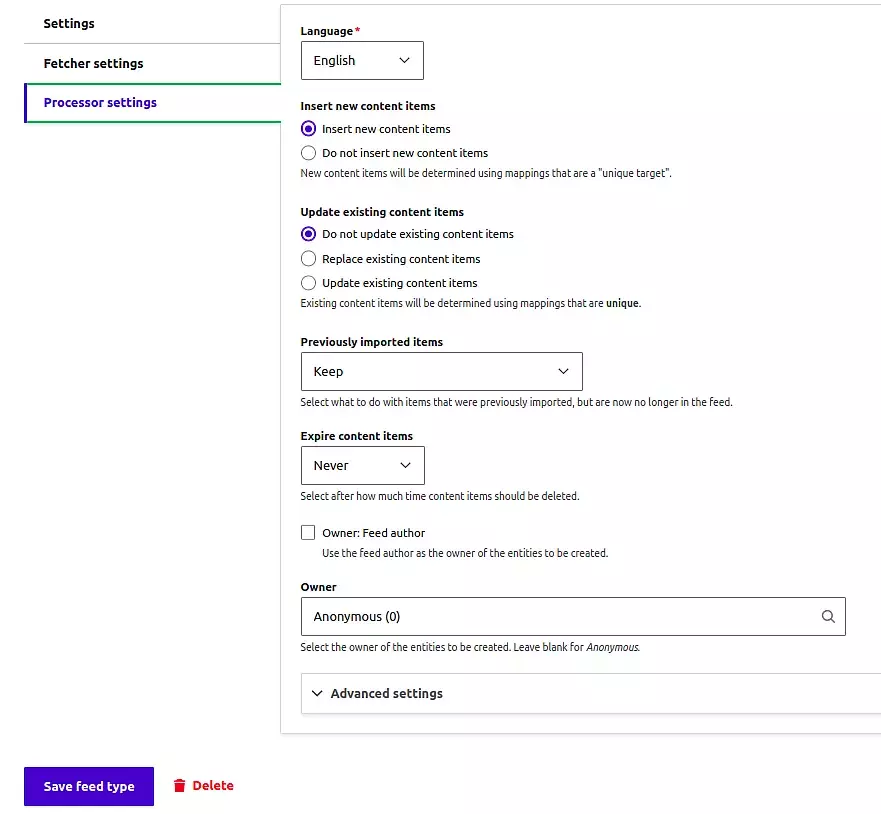
Task: Click the chevron on the Language select
Action: point(404,60)
